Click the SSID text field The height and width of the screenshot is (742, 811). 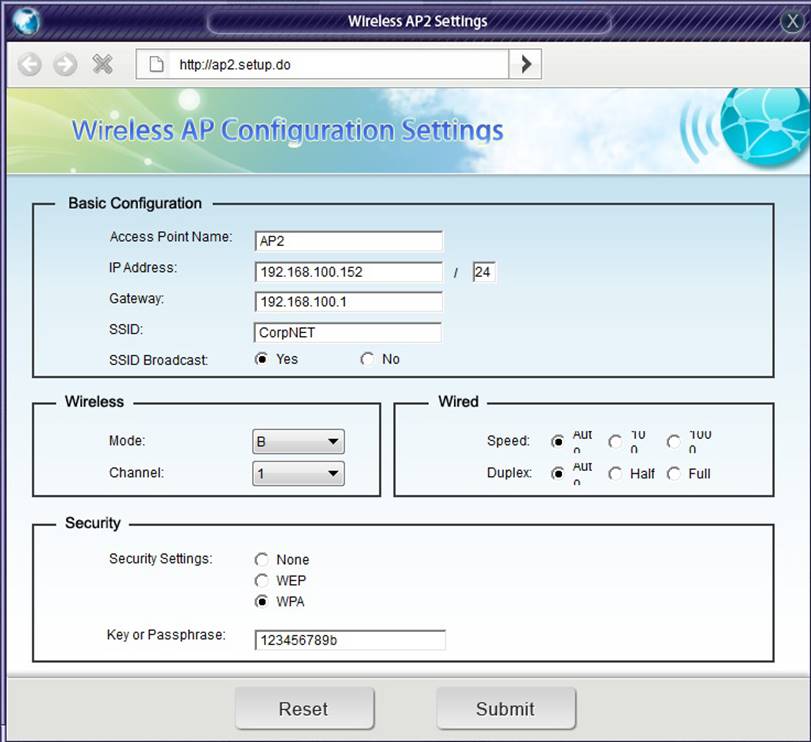tap(348, 333)
